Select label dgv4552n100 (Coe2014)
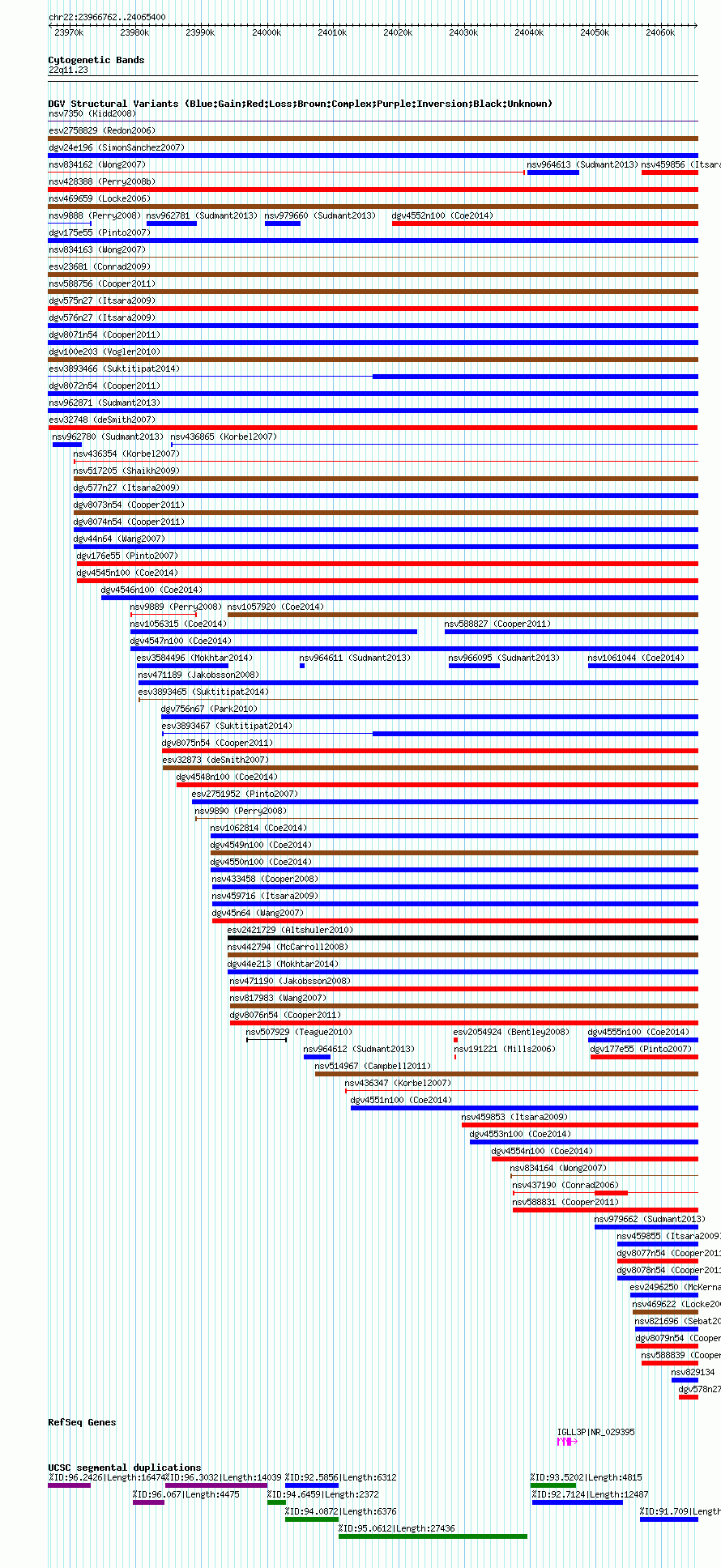Viewport: 721px width, 1568px height. pos(442,215)
